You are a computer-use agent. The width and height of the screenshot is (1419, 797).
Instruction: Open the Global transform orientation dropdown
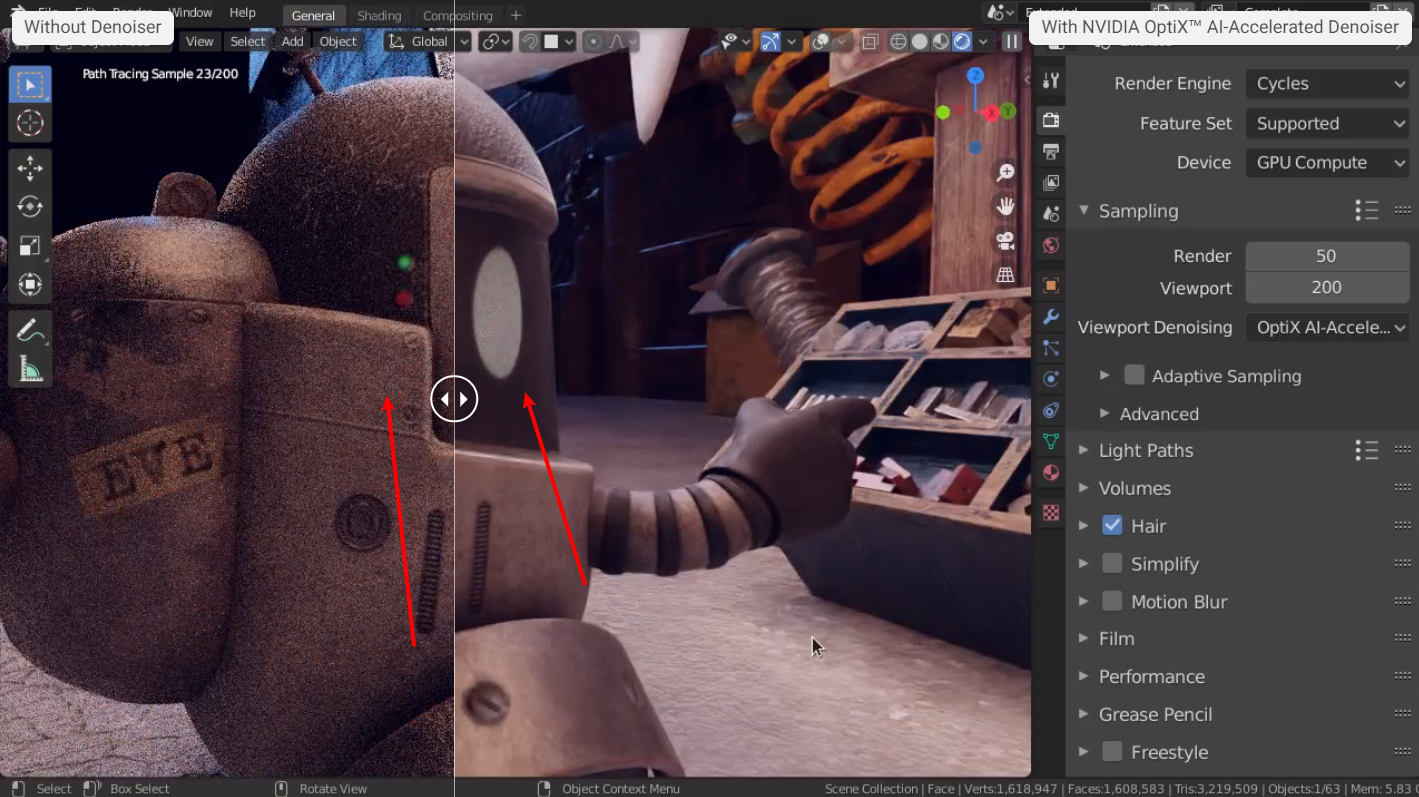(428, 41)
